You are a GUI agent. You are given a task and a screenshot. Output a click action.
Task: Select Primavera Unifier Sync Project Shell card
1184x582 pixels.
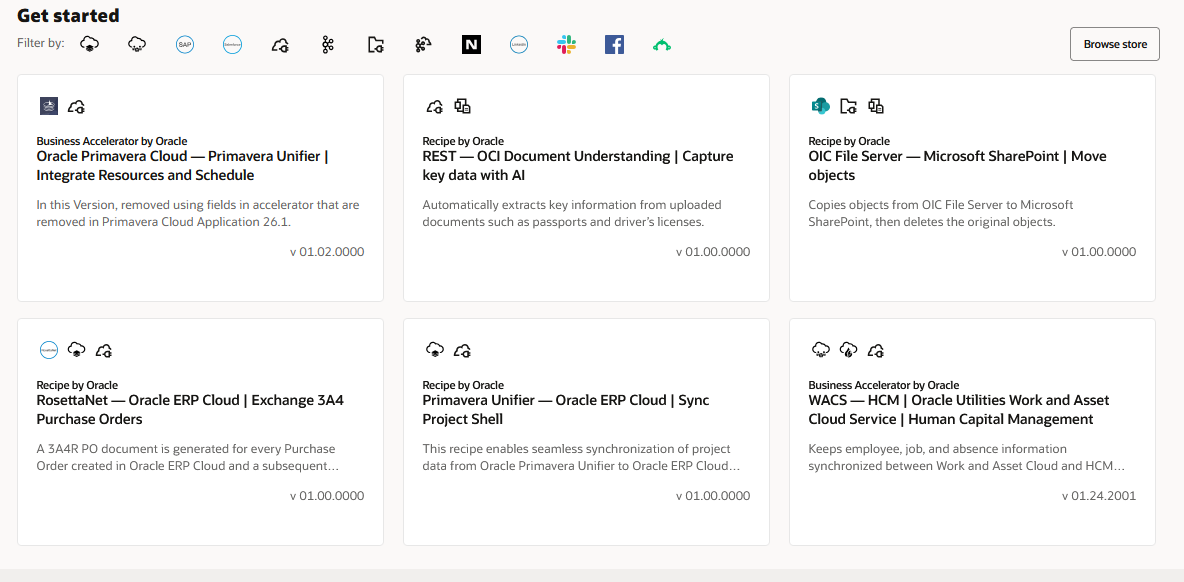coord(565,410)
